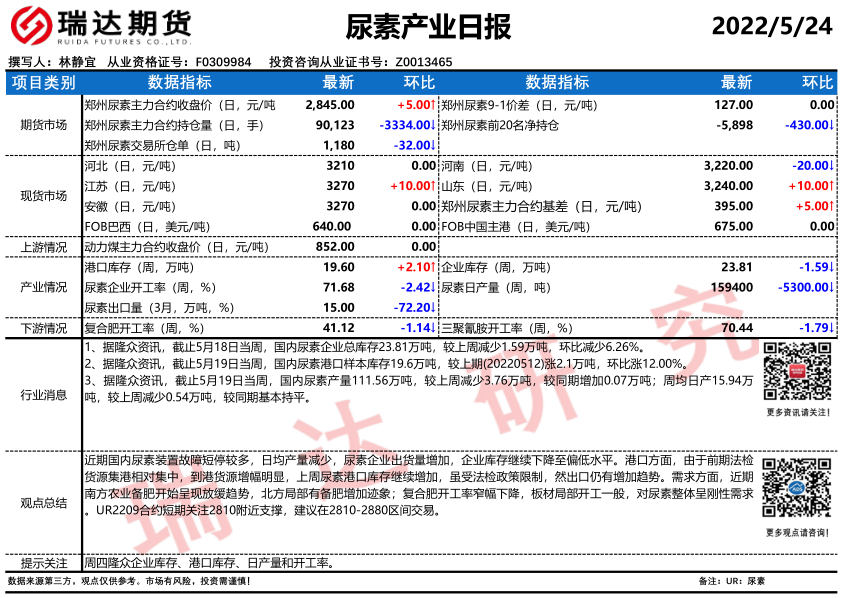Image resolution: width=842 pixels, height=598 pixels.
Task: Click the 产业情况 category cell
Action: [x=43, y=288]
